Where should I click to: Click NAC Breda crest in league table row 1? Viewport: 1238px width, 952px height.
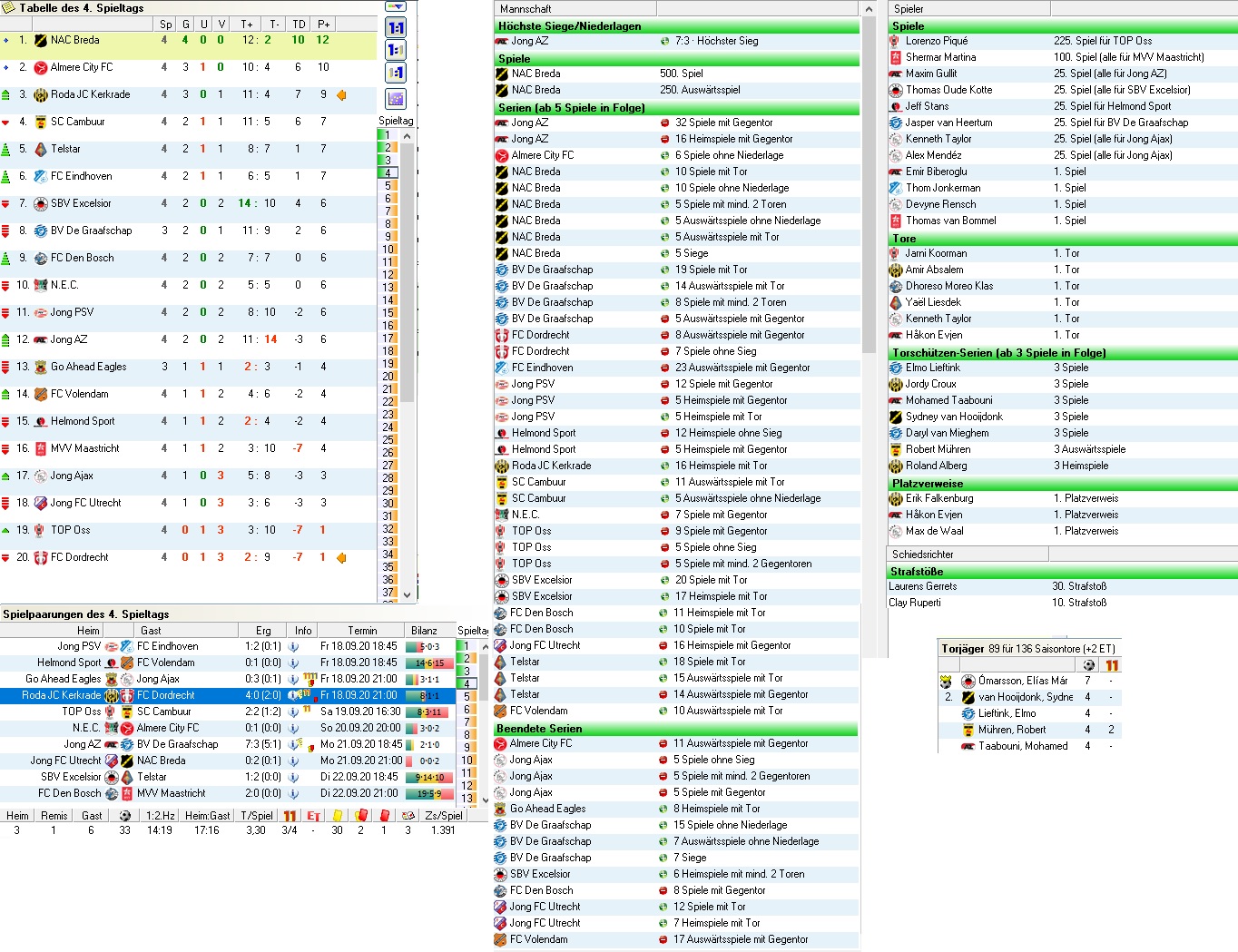(41, 40)
